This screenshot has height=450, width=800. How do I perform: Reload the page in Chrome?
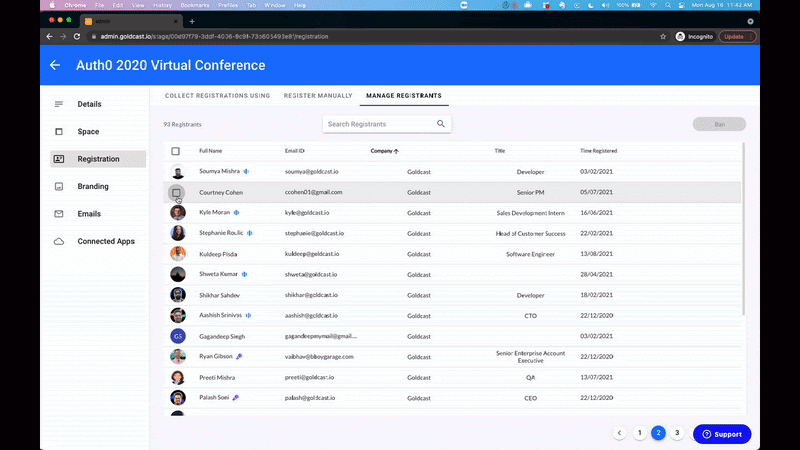77,37
